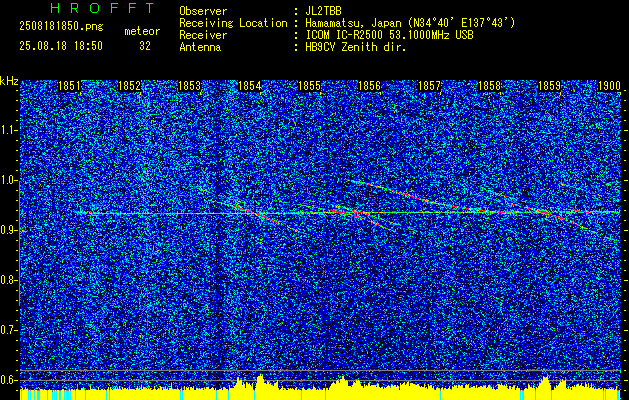Click the 1858 time marker
This screenshot has height=400, width=629.
tap(489, 86)
